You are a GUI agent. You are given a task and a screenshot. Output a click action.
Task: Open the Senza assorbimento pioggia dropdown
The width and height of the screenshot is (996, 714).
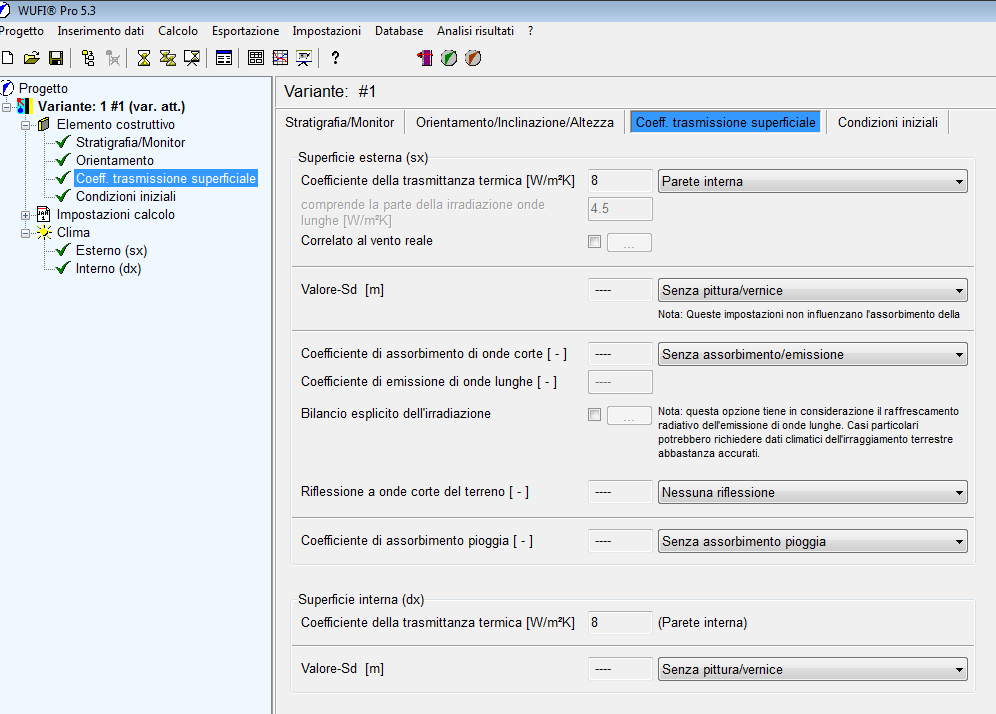pyautogui.click(x=961, y=541)
